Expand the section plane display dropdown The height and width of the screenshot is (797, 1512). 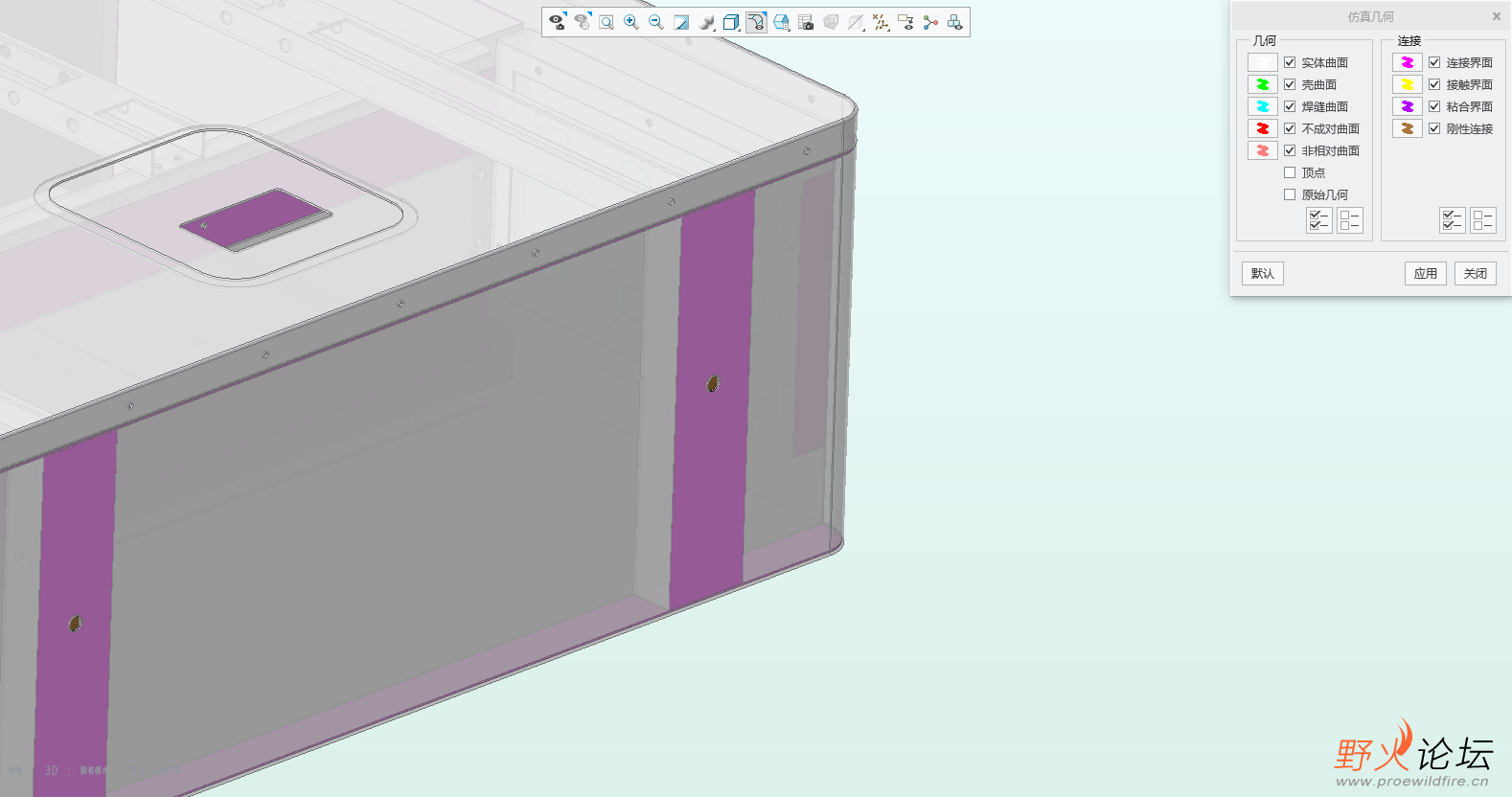[856, 22]
